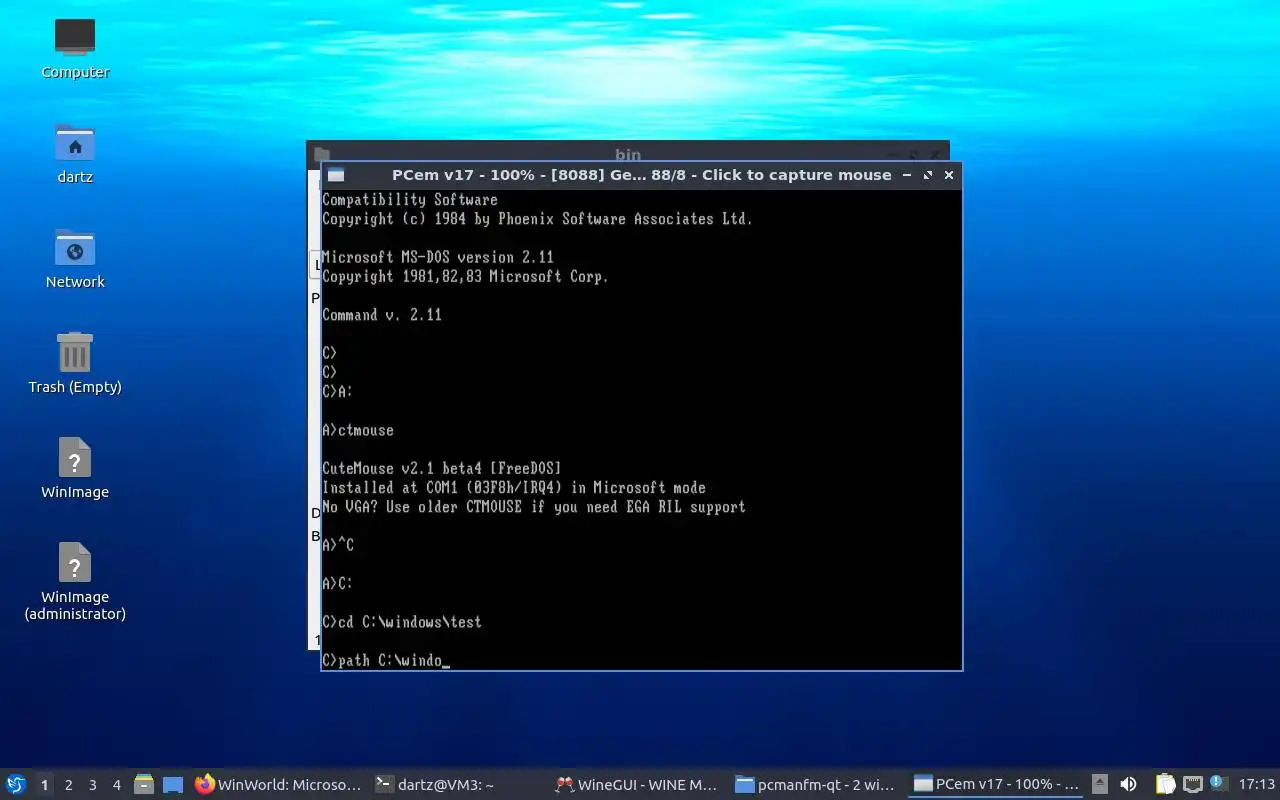
Task: Click the 'Command v. 2.11' line
Action: [x=382, y=315]
